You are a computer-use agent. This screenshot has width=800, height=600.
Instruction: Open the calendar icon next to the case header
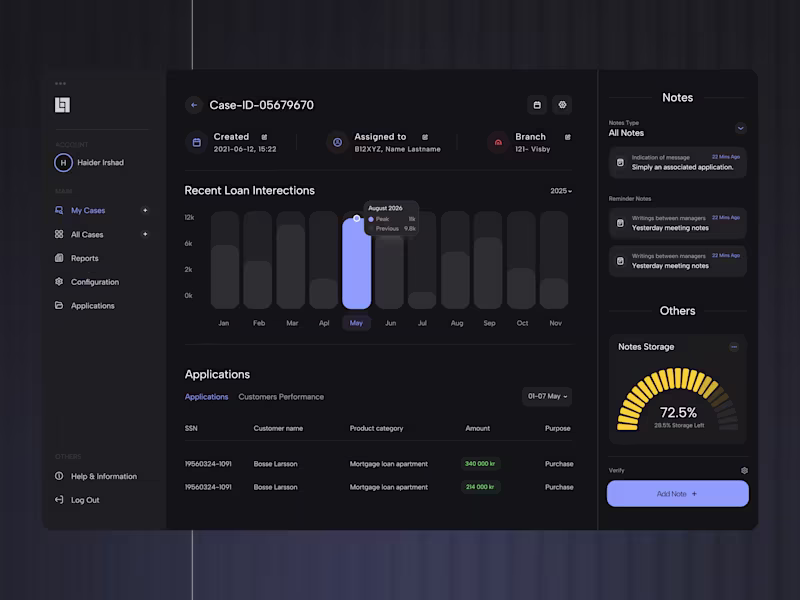coord(537,104)
